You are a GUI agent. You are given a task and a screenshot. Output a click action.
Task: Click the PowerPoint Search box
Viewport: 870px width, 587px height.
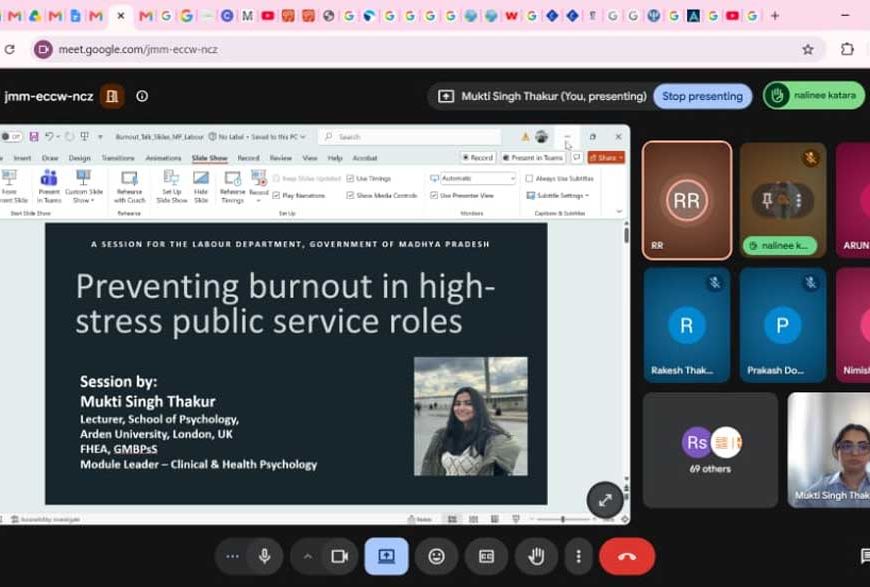[409, 136]
